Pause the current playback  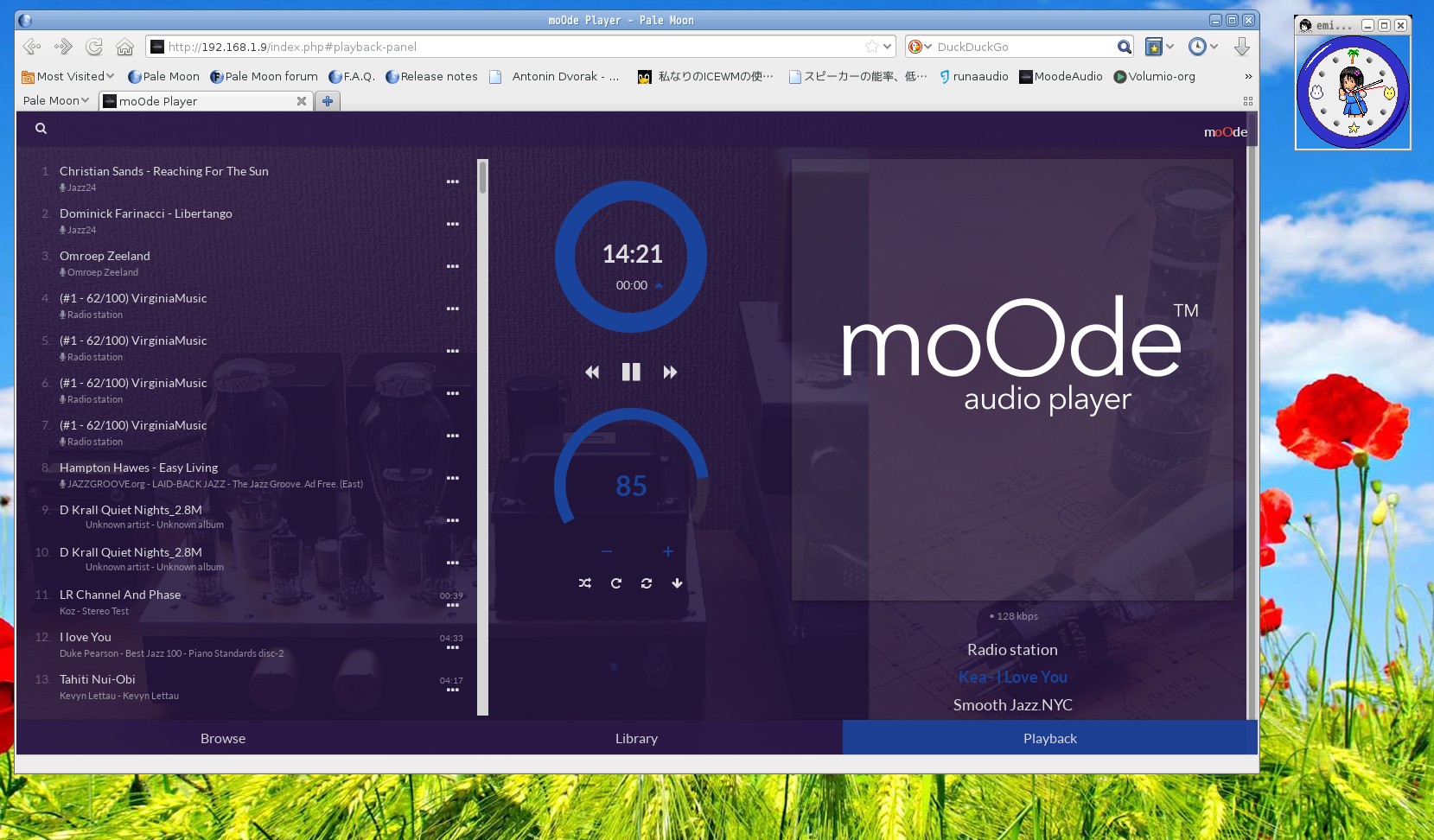coord(631,372)
